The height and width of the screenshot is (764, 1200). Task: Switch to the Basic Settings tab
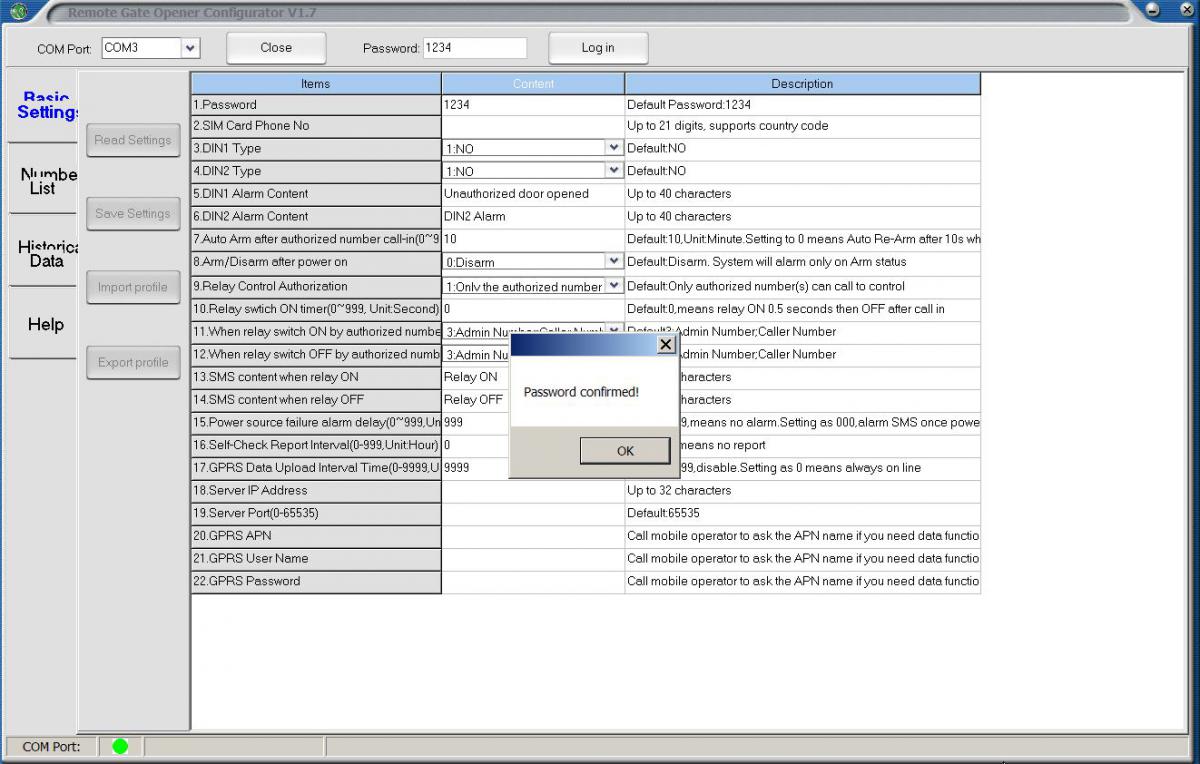[46, 106]
